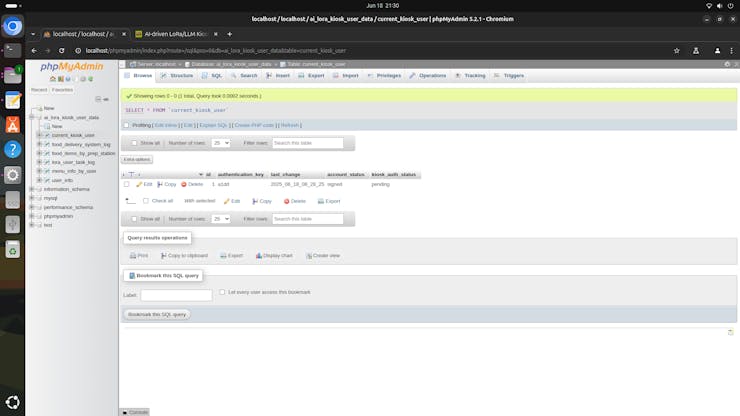Click the Explain SQL link
The width and height of the screenshot is (740, 416).
213,125
